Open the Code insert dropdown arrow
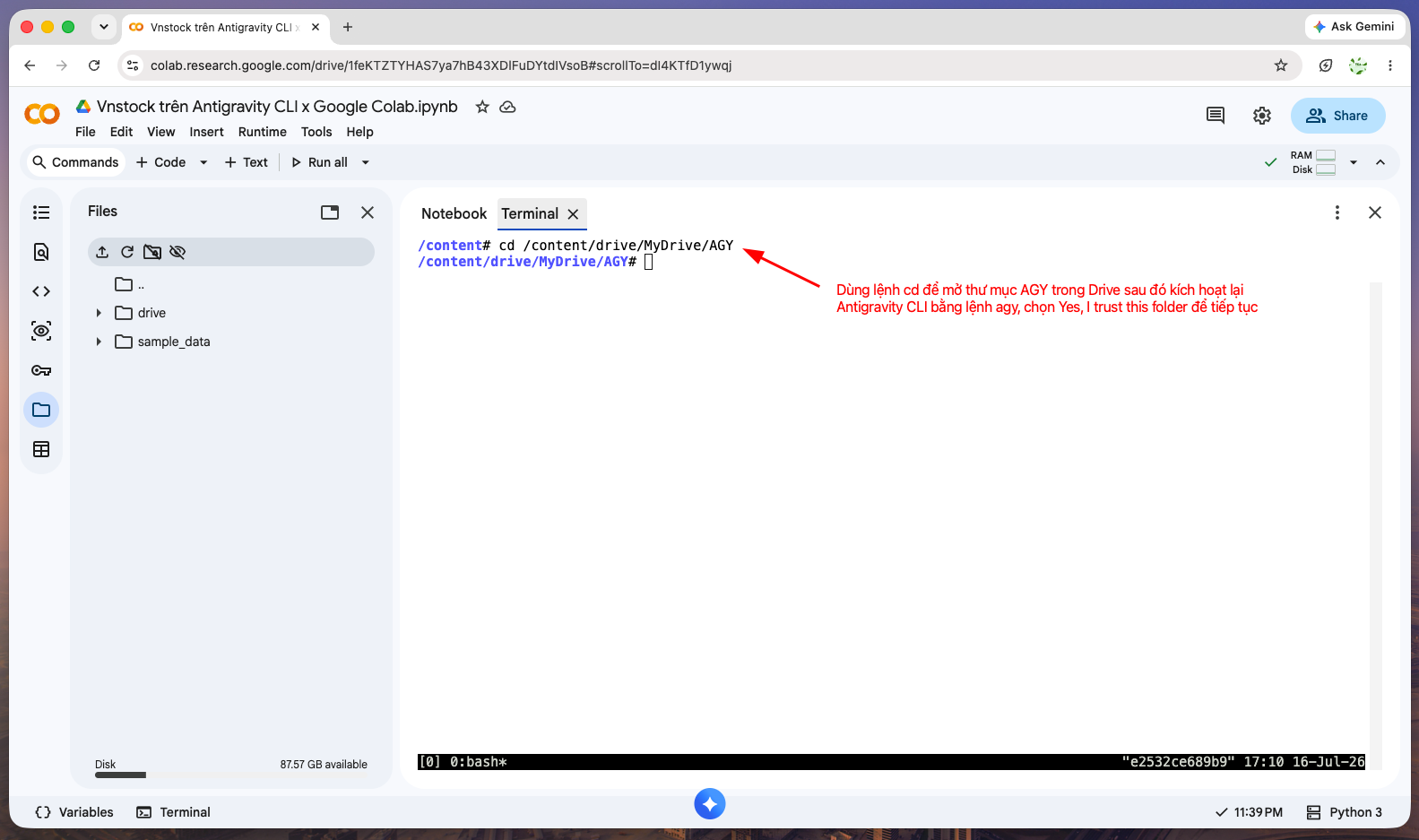 (203, 162)
